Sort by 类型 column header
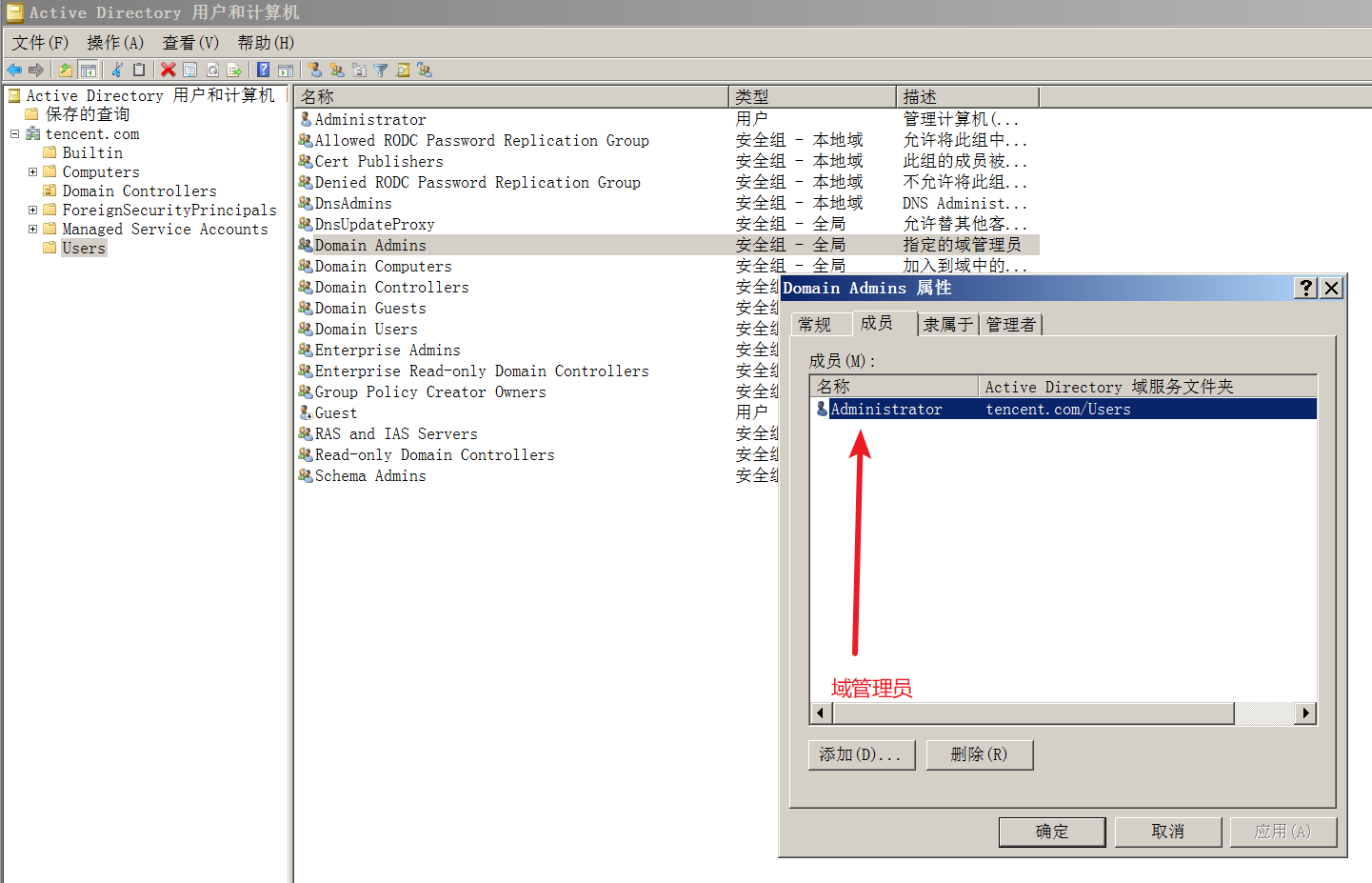This screenshot has height=883, width=1372. [812, 96]
